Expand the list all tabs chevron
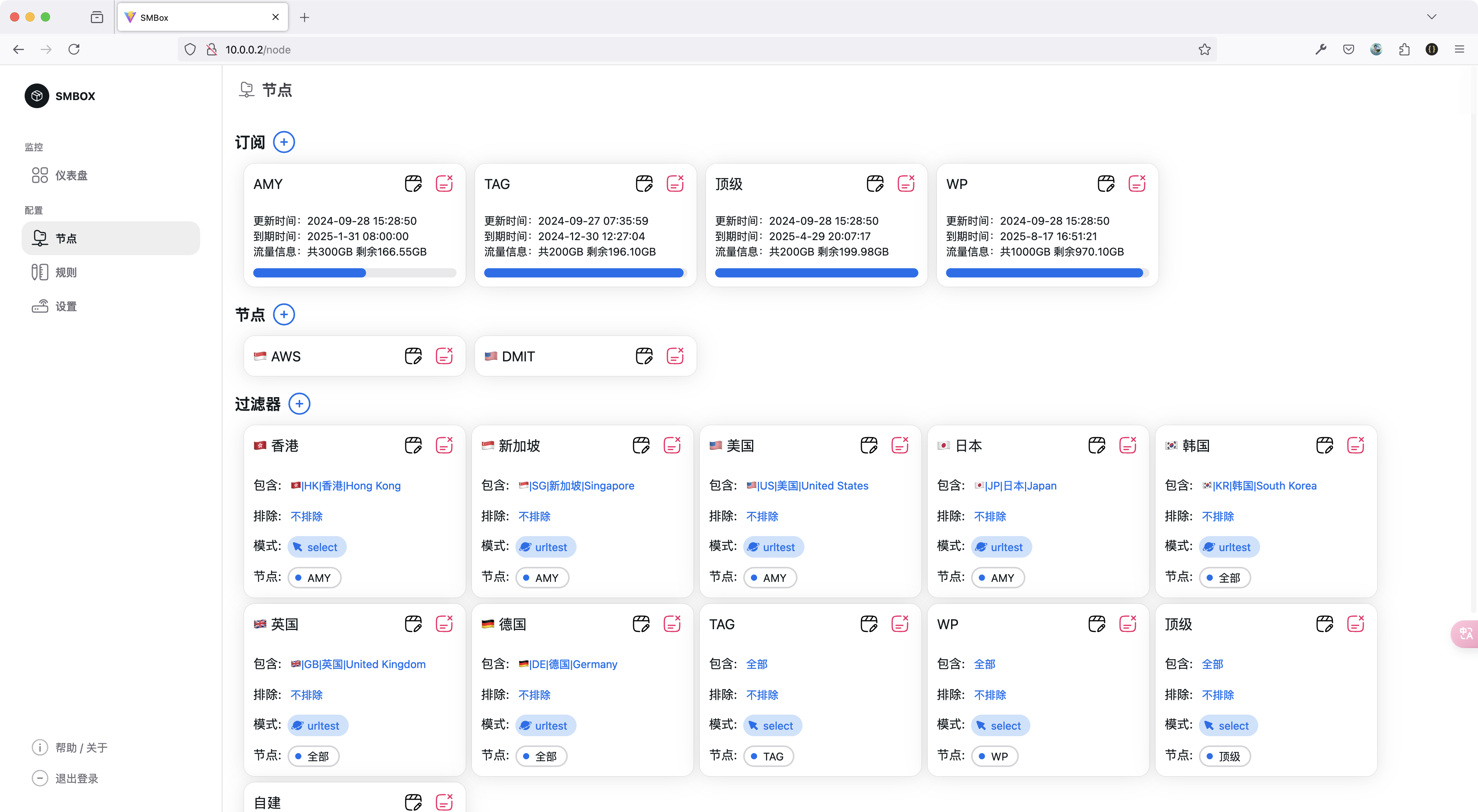 [x=1431, y=17]
